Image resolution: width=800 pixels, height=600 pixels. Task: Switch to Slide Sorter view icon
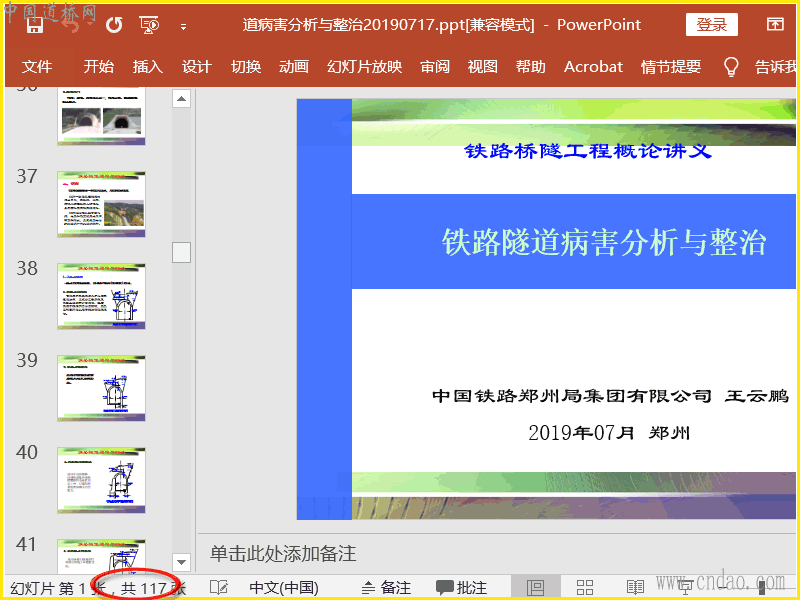(x=585, y=588)
